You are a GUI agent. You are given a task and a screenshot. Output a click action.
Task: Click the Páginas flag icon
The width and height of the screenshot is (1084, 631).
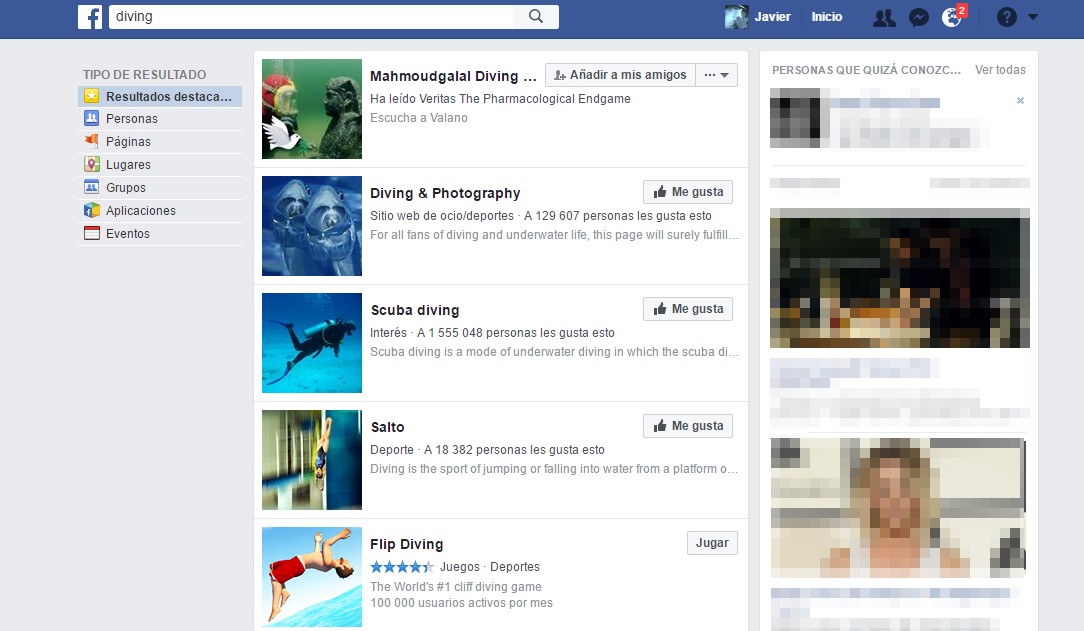pyautogui.click(x=91, y=141)
